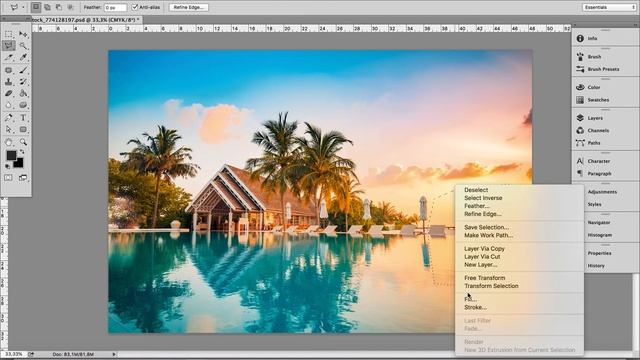Choose Free Transform
Screen dimensions: 640x360
[x=484, y=278]
